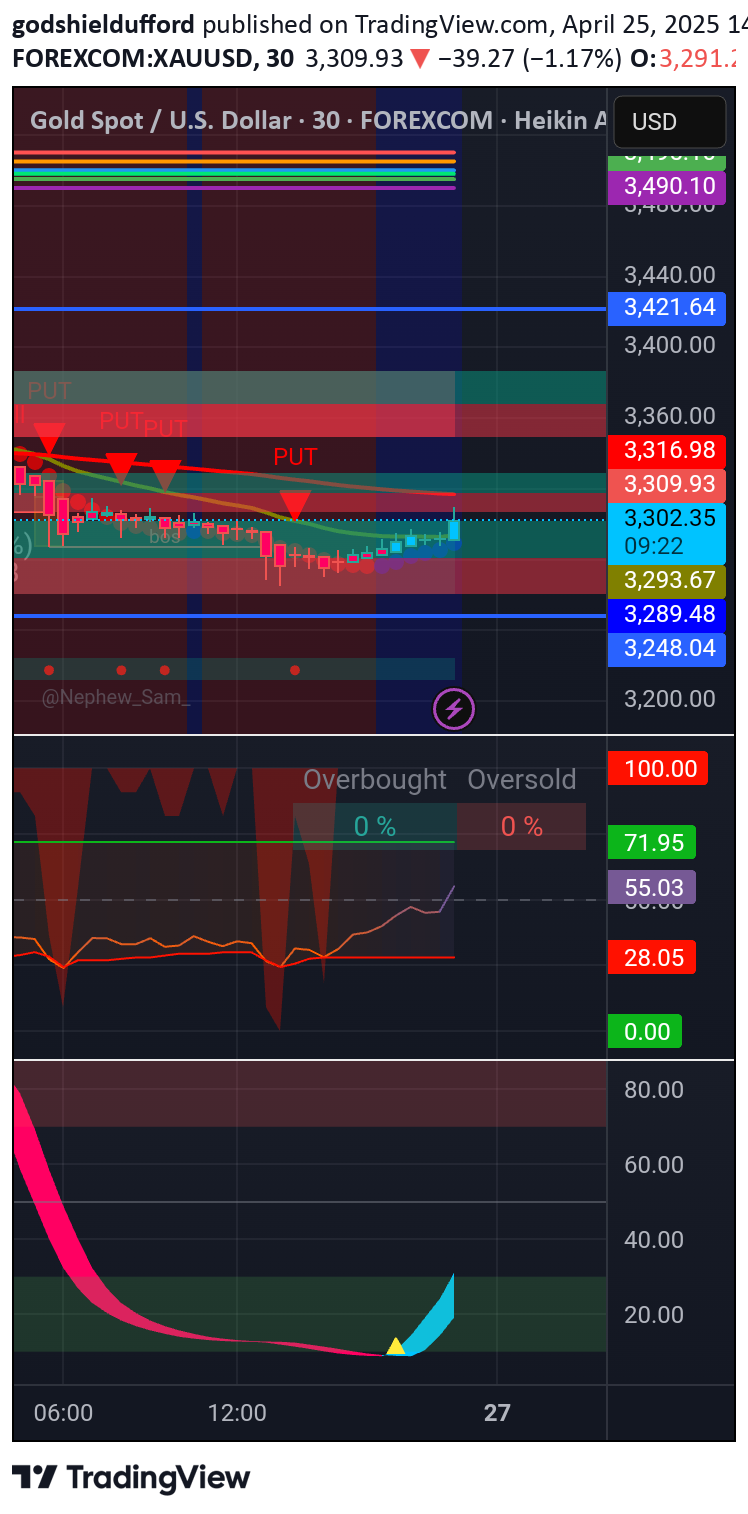Click the 12:00 time axis label
This screenshot has height=1514, width=748.
pos(238,1413)
